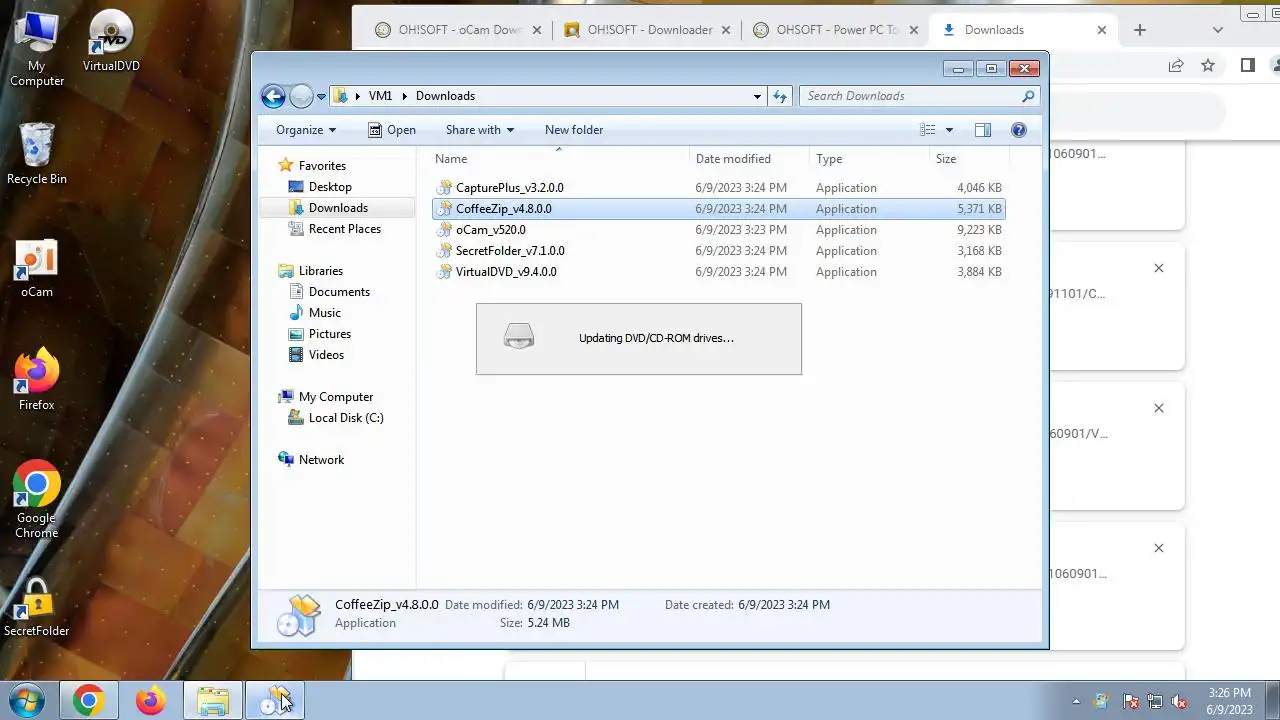The width and height of the screenshot is (1280, 720).
Task: Select Google Chrome desktop shortcut
Action: point(37,500)
